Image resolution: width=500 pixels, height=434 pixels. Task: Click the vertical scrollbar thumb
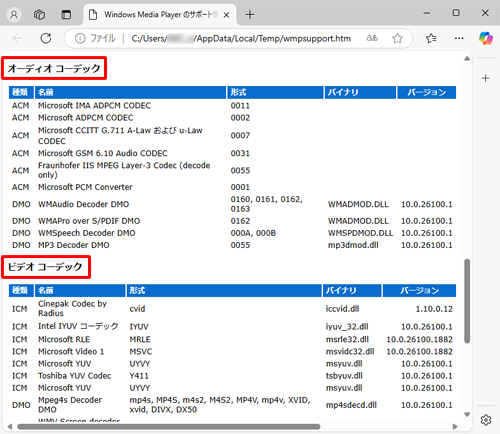pyautogui.click(x=467, y=301)
